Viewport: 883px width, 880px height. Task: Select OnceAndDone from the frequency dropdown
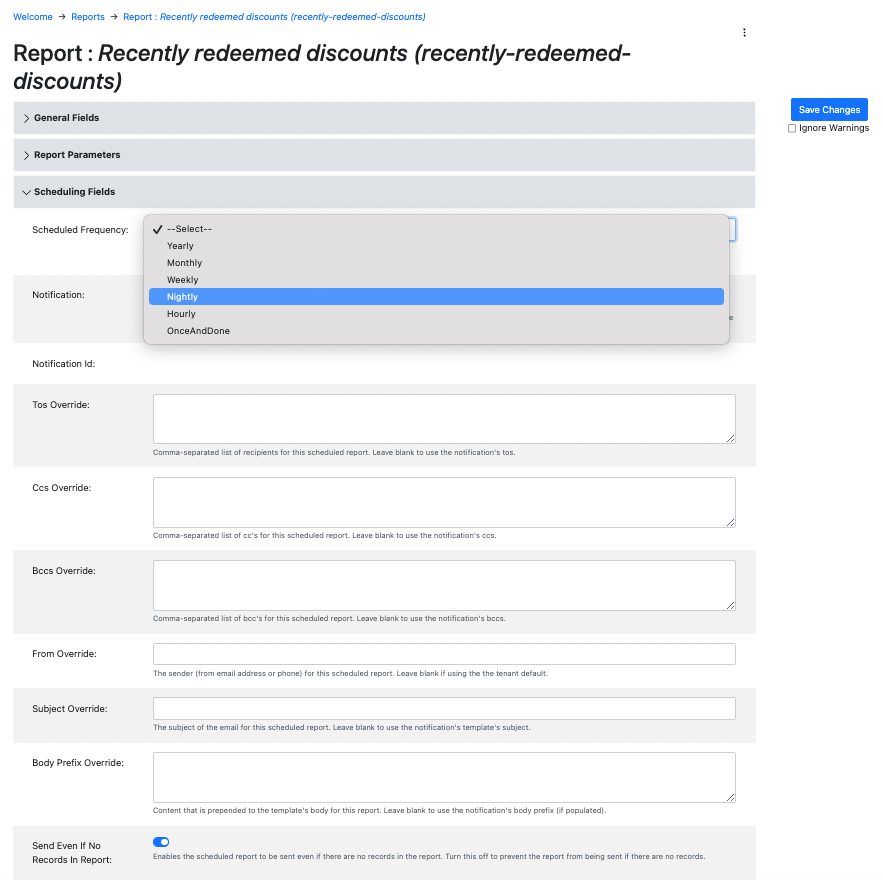tap(436, 330)
